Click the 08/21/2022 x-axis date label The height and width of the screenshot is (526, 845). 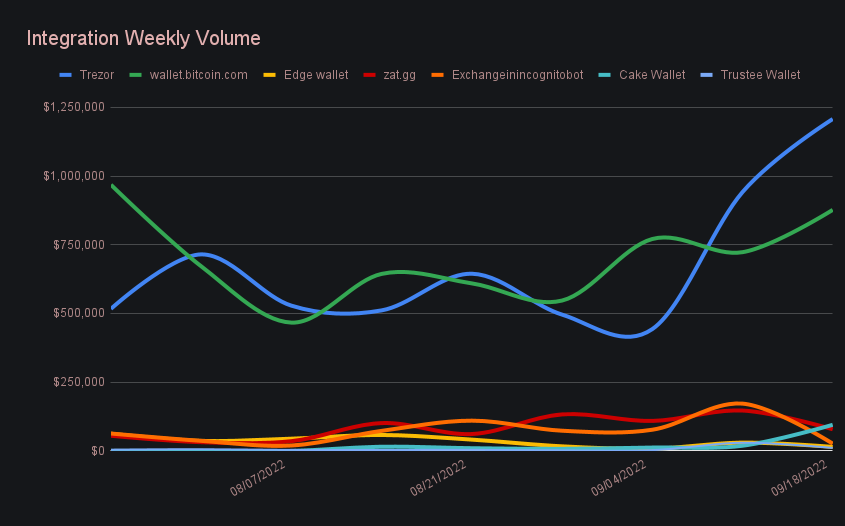438,479
